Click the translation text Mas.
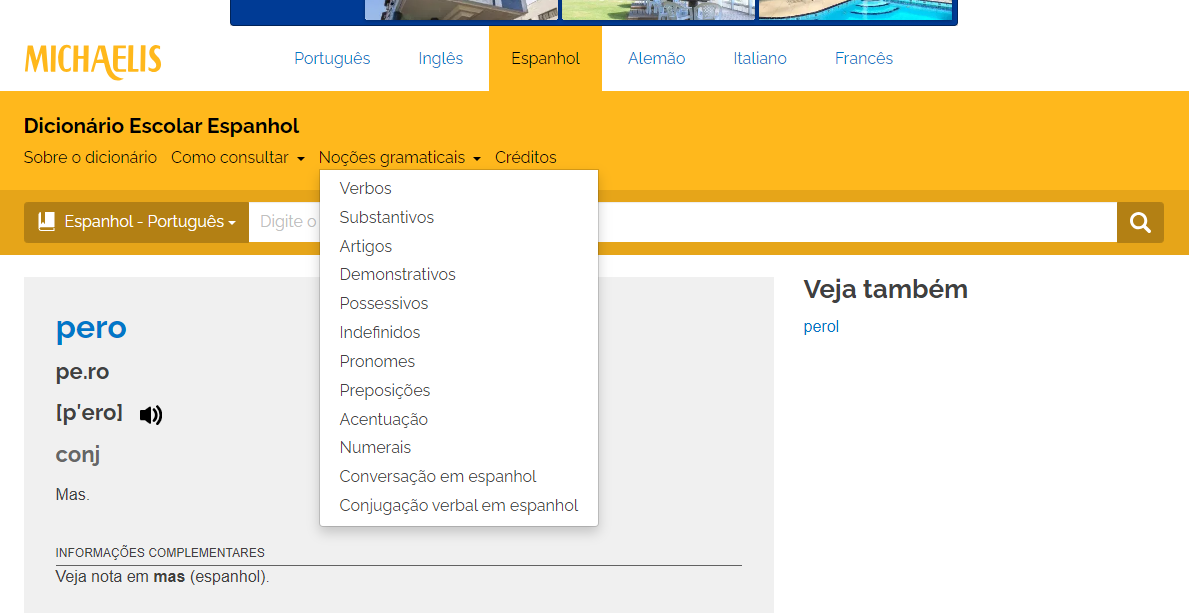1189x613 pixels. pyautogui.click(x=72, y=495)
